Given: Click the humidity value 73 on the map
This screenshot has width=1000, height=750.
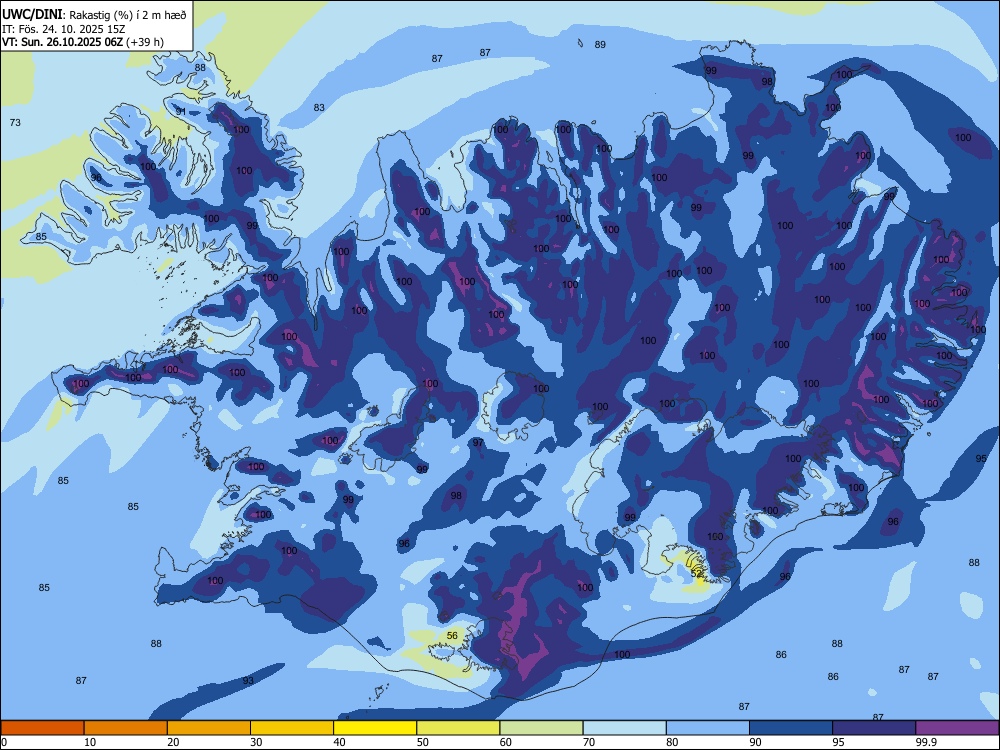Looking at the screenshot, I should (x=15, y=122).
